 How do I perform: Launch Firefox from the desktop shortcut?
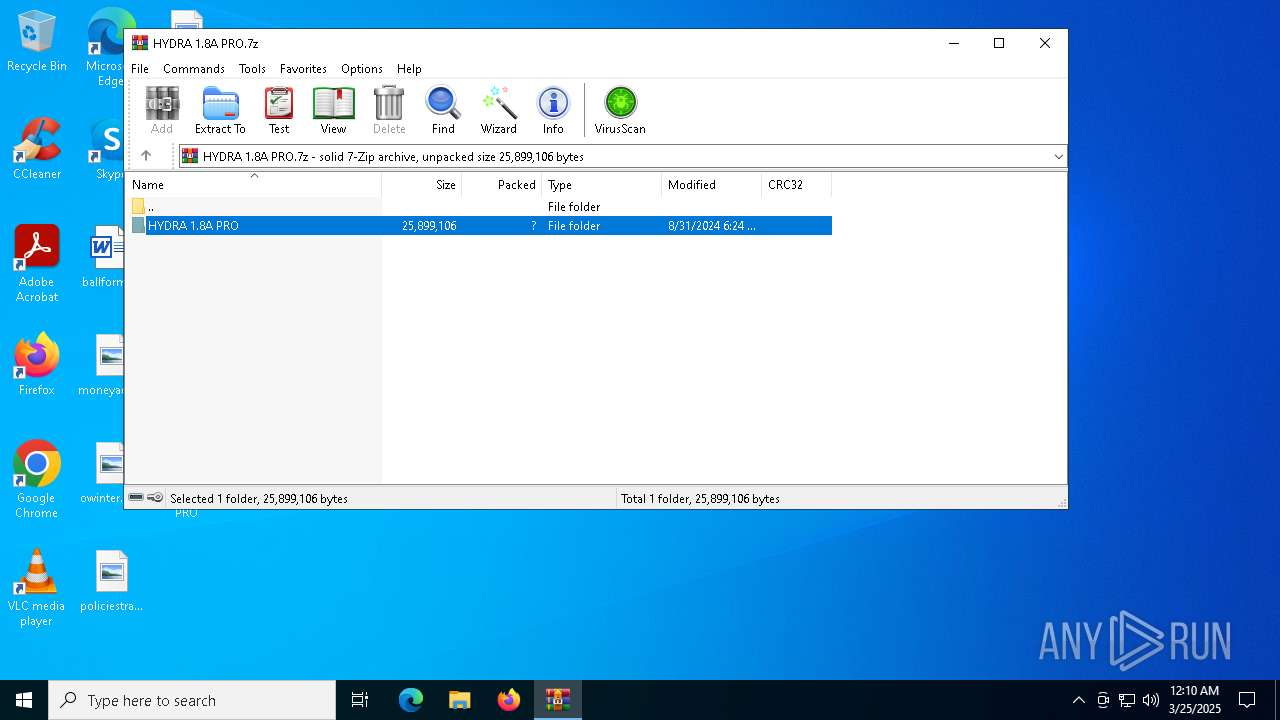[x=37, y=365]
